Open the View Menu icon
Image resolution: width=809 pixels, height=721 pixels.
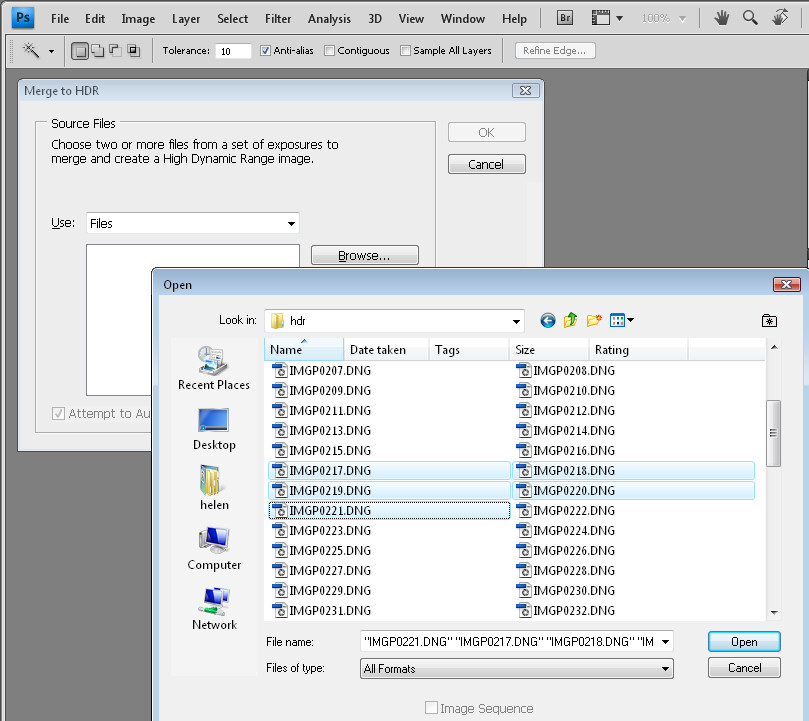[617, 321]
